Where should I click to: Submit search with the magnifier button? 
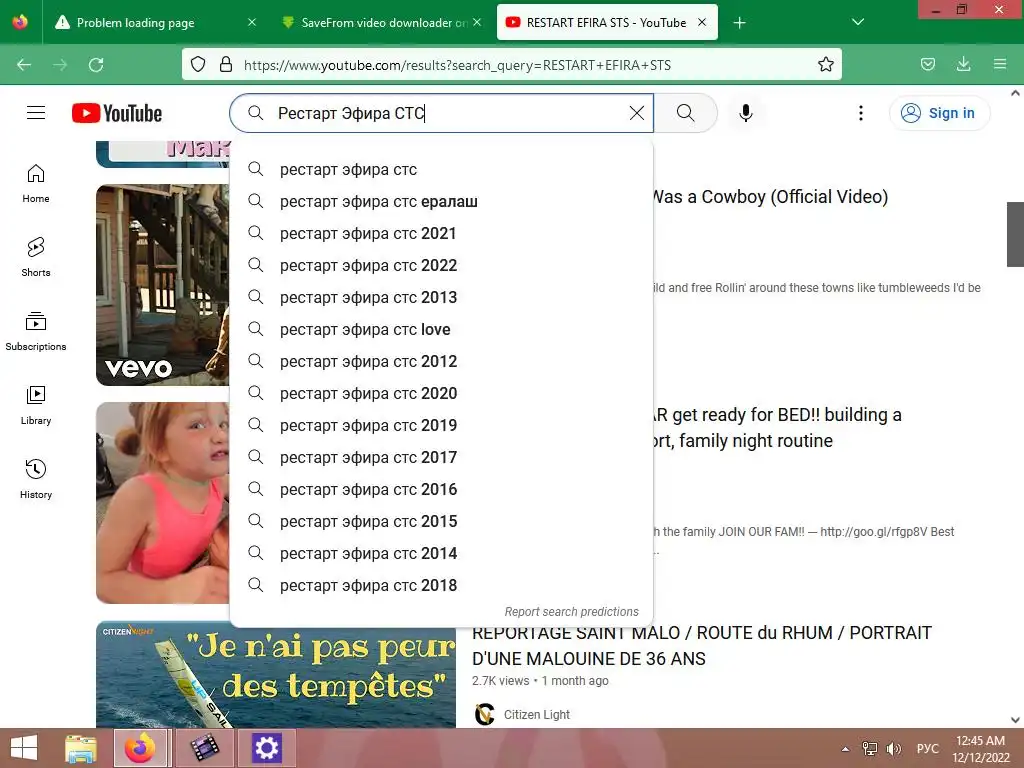tap(686, 113)
